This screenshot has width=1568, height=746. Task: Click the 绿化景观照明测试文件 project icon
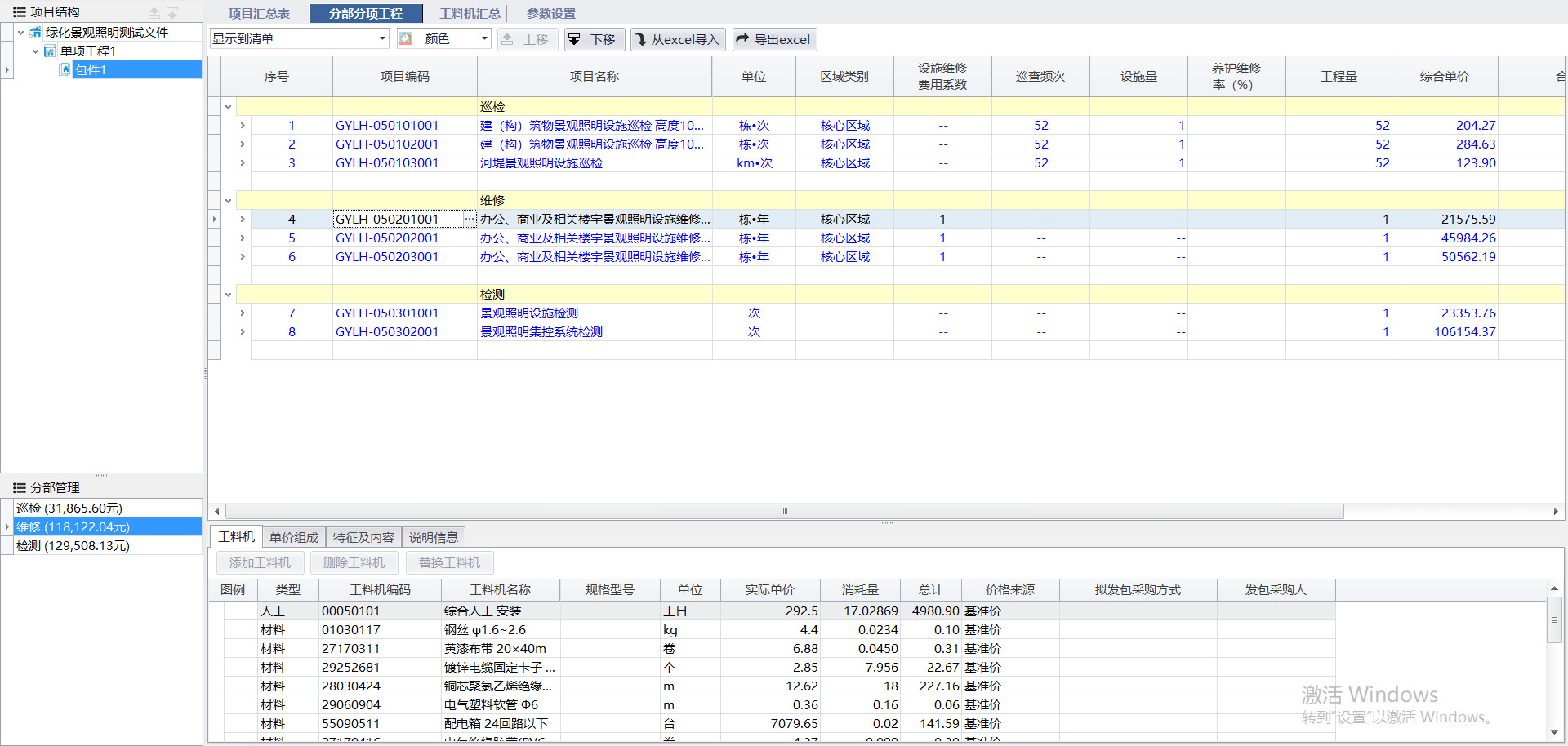pos(36,32)
